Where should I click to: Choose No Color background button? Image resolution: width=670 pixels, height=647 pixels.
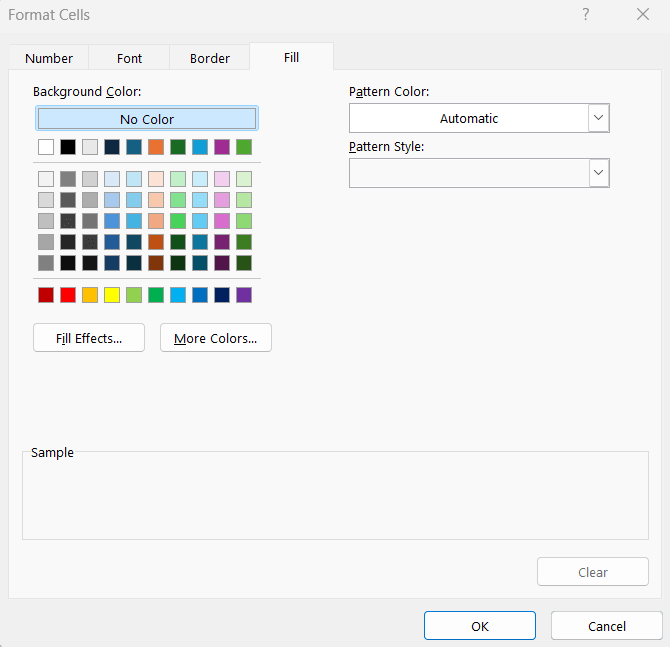147,118
